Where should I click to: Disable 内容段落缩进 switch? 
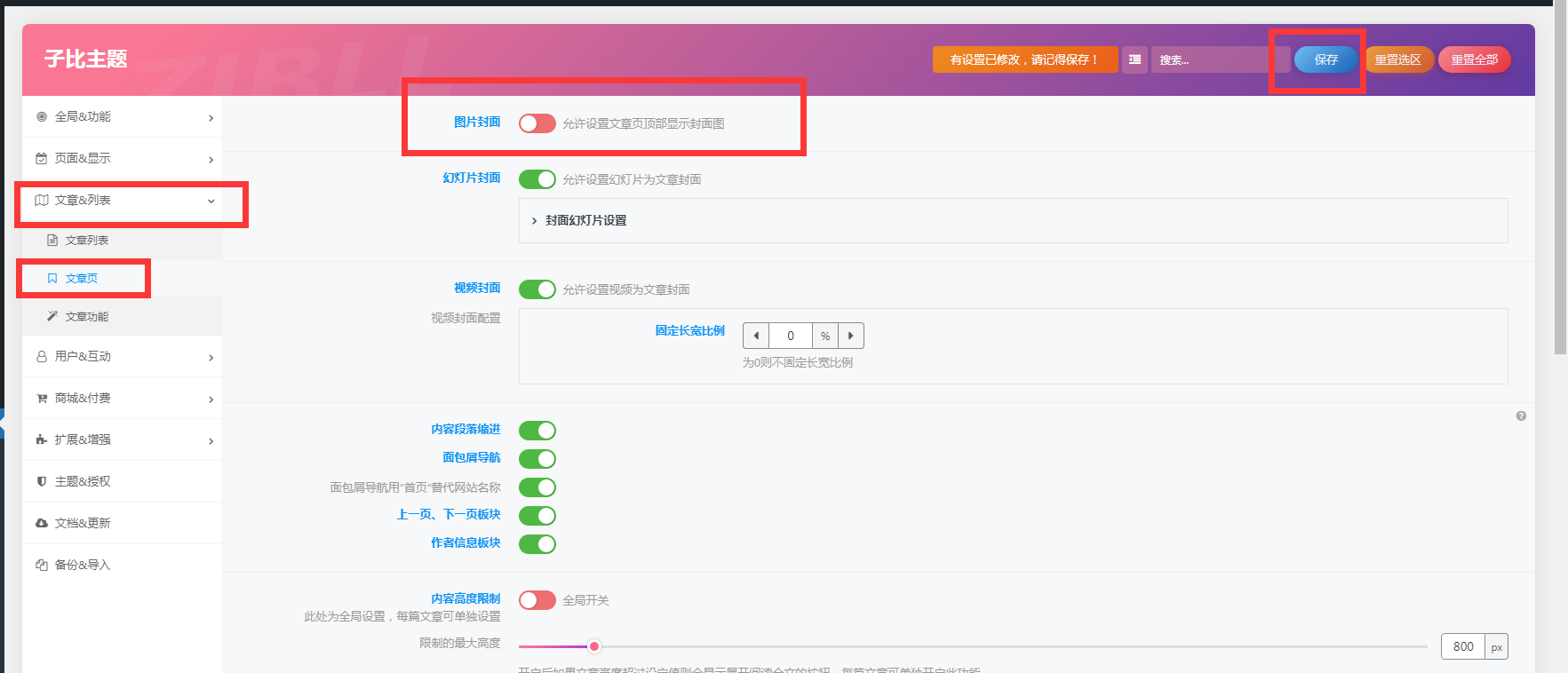pos(537,431)
